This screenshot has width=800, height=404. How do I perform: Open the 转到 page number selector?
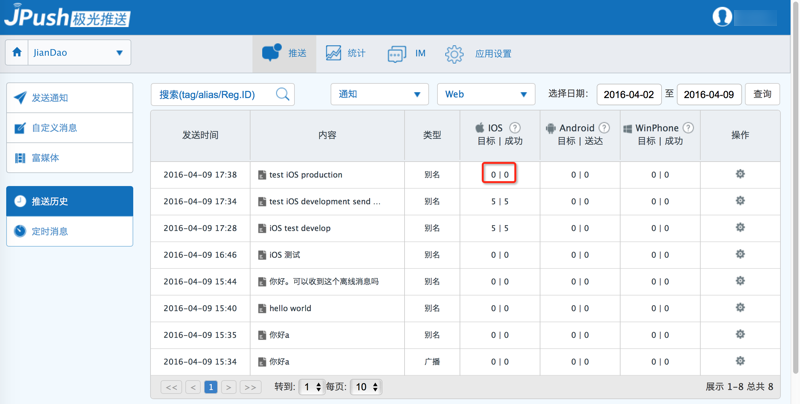click(x=311, y=387)
